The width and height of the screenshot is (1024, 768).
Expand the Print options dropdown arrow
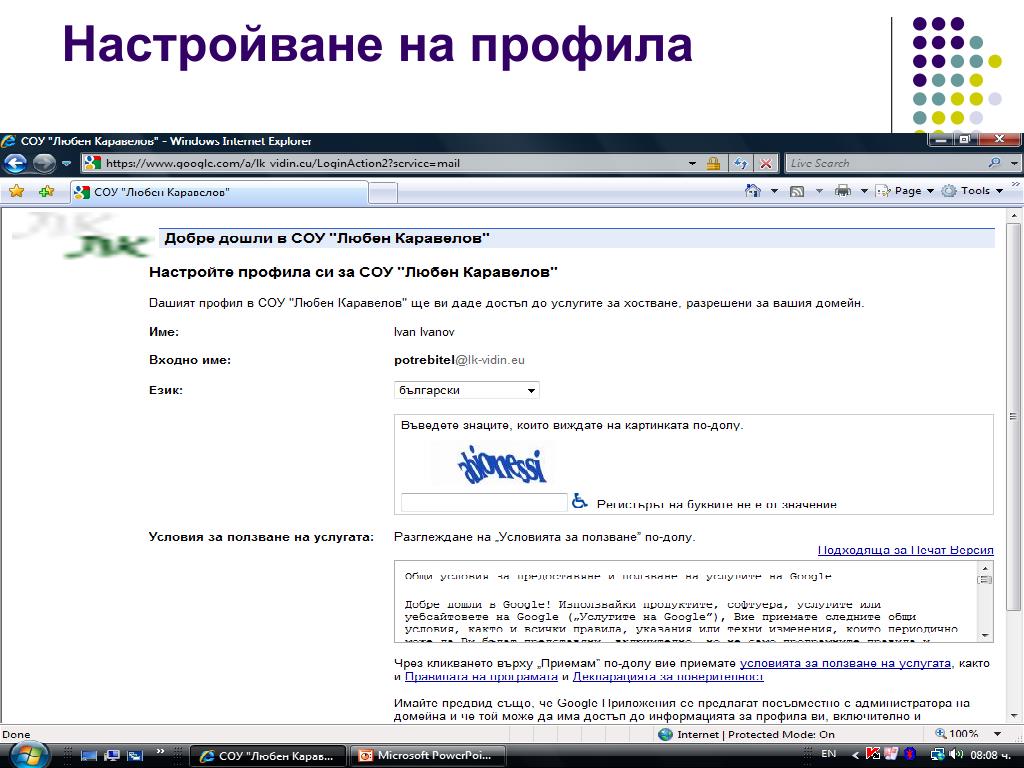coord(864,191)
